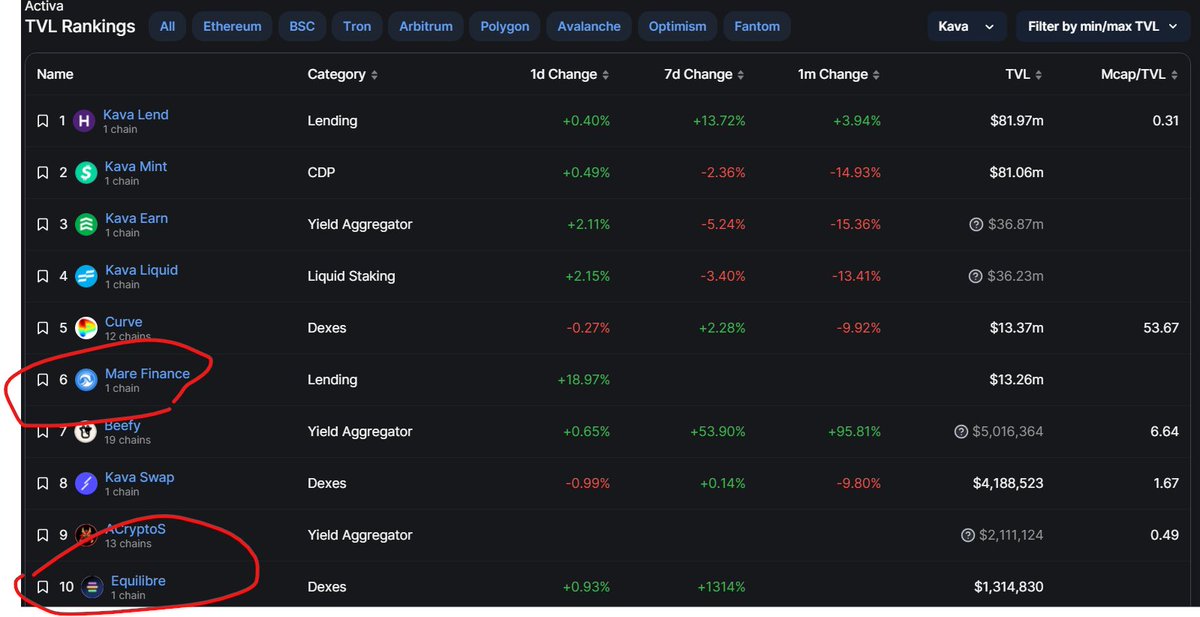Screen dimensions: 1200x617
Task: Click the question mark beside Beefy TVL
Action: tap(962, 432)
